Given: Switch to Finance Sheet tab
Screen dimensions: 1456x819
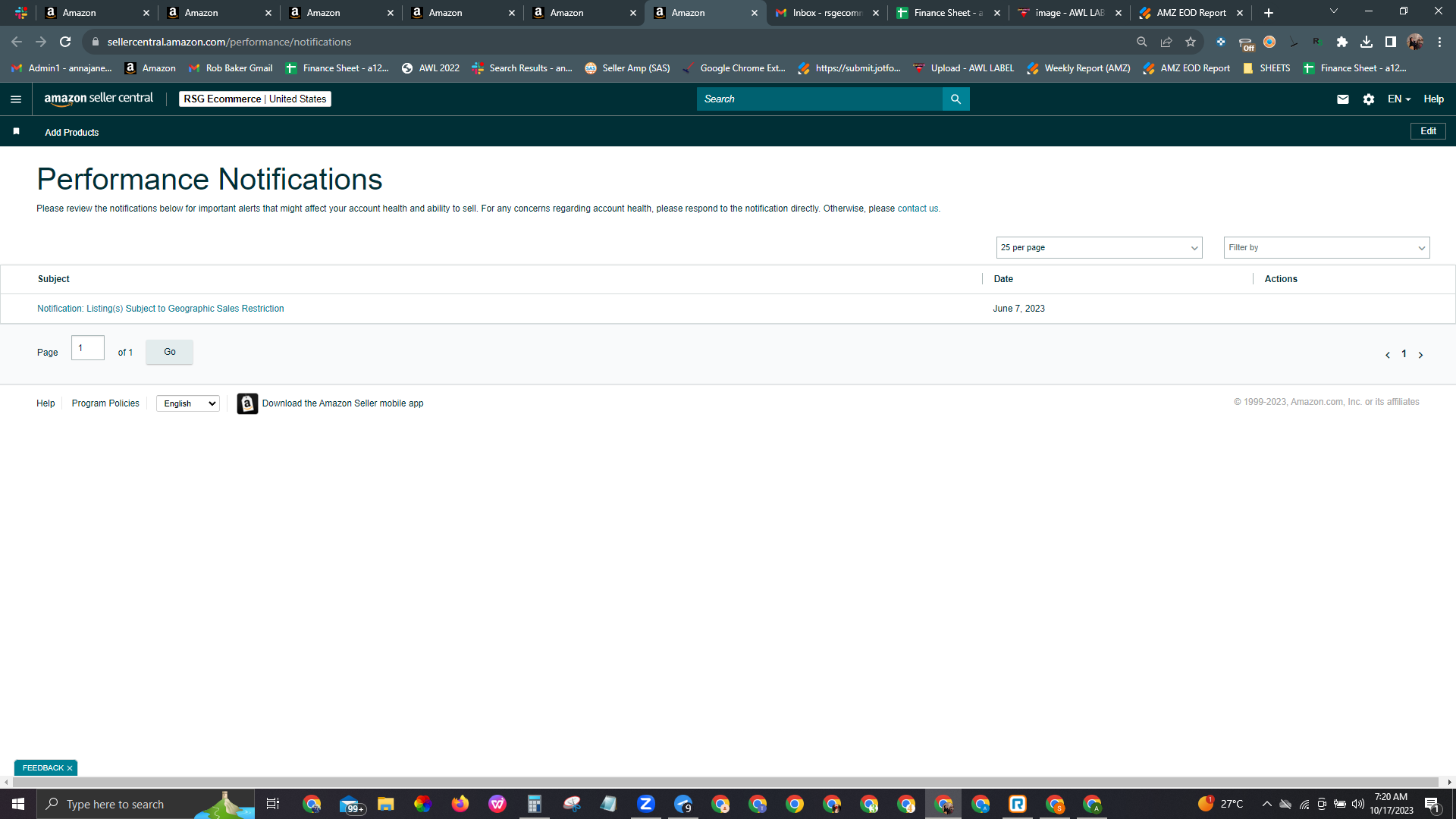Looking at the screenshot, I should click(948, 13).
